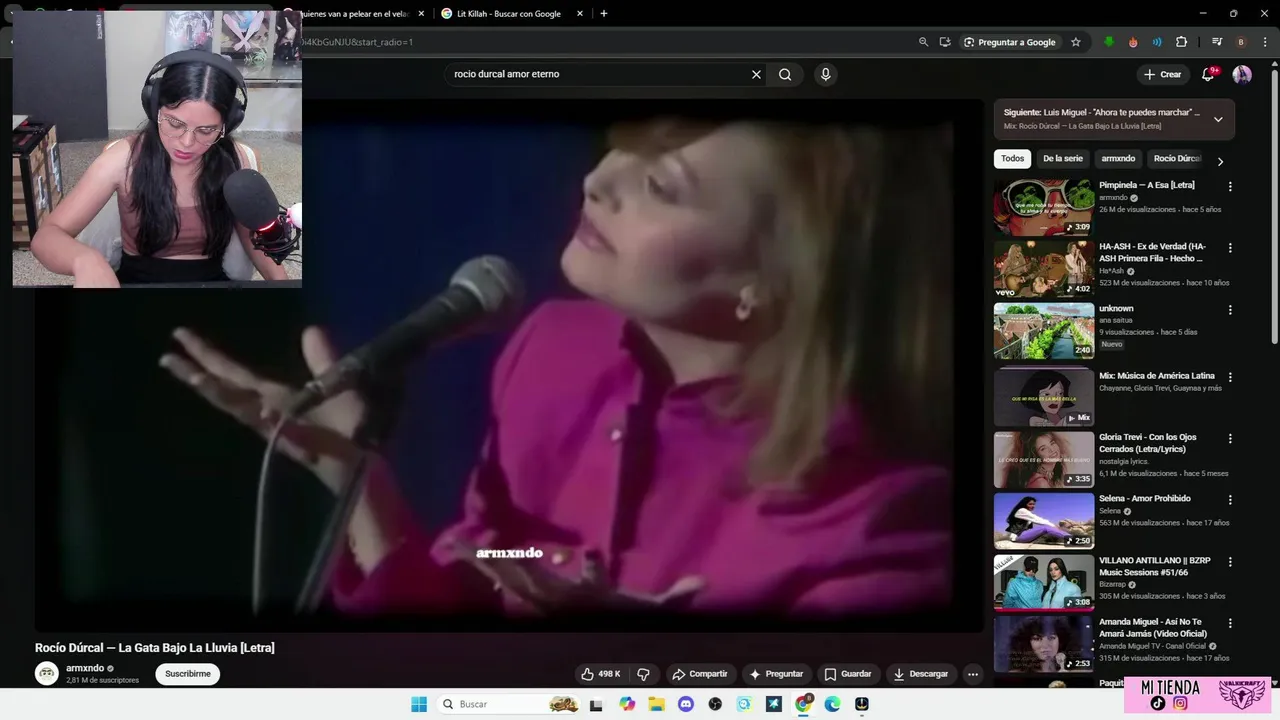Open options menu for VILLANO ANTILLANO BZRP
The width and height of the screenshot is (1280, 720).
point(1230,562)
